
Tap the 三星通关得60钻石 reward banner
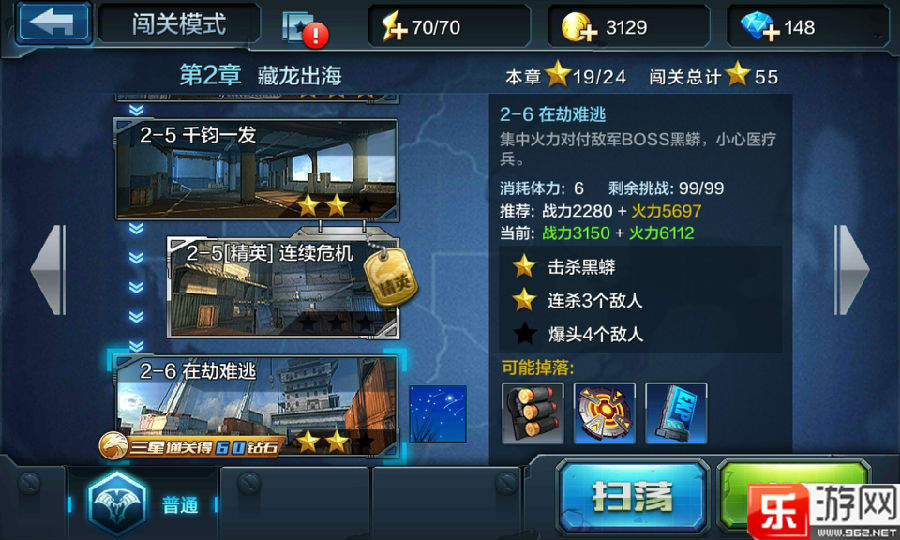coord(191,446)
